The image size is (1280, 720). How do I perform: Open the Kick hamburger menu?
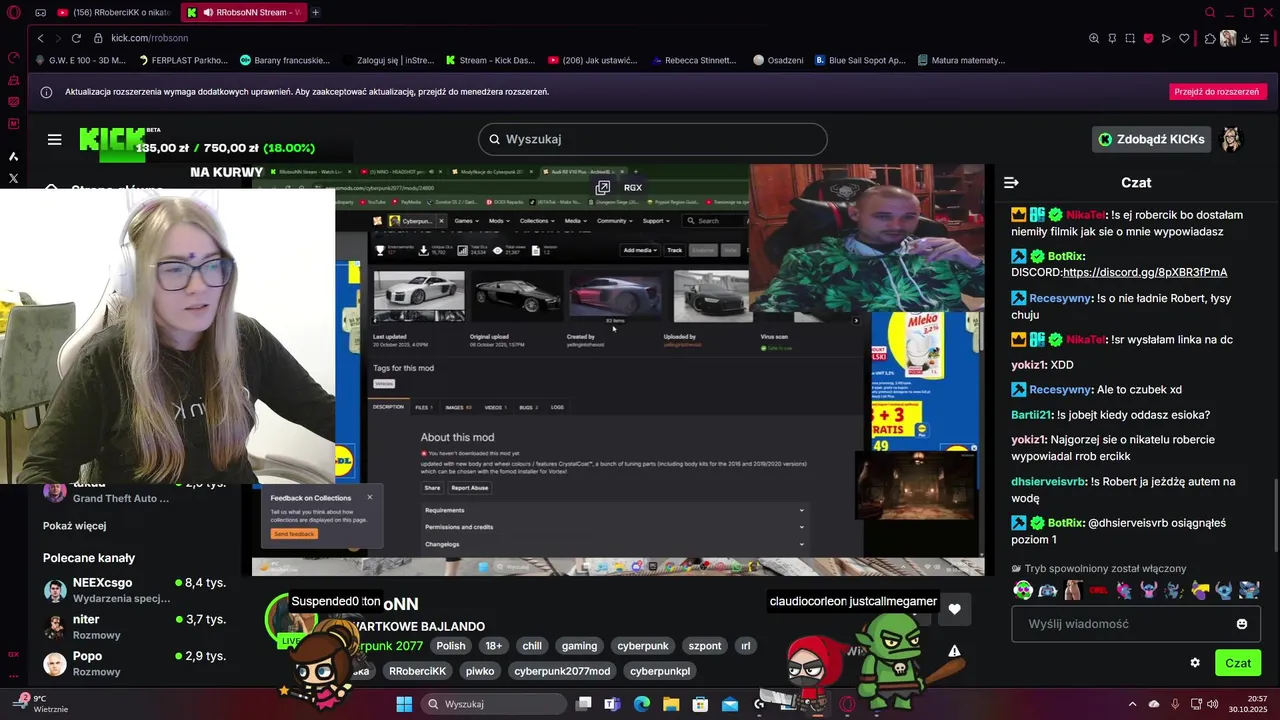(54, 139)
